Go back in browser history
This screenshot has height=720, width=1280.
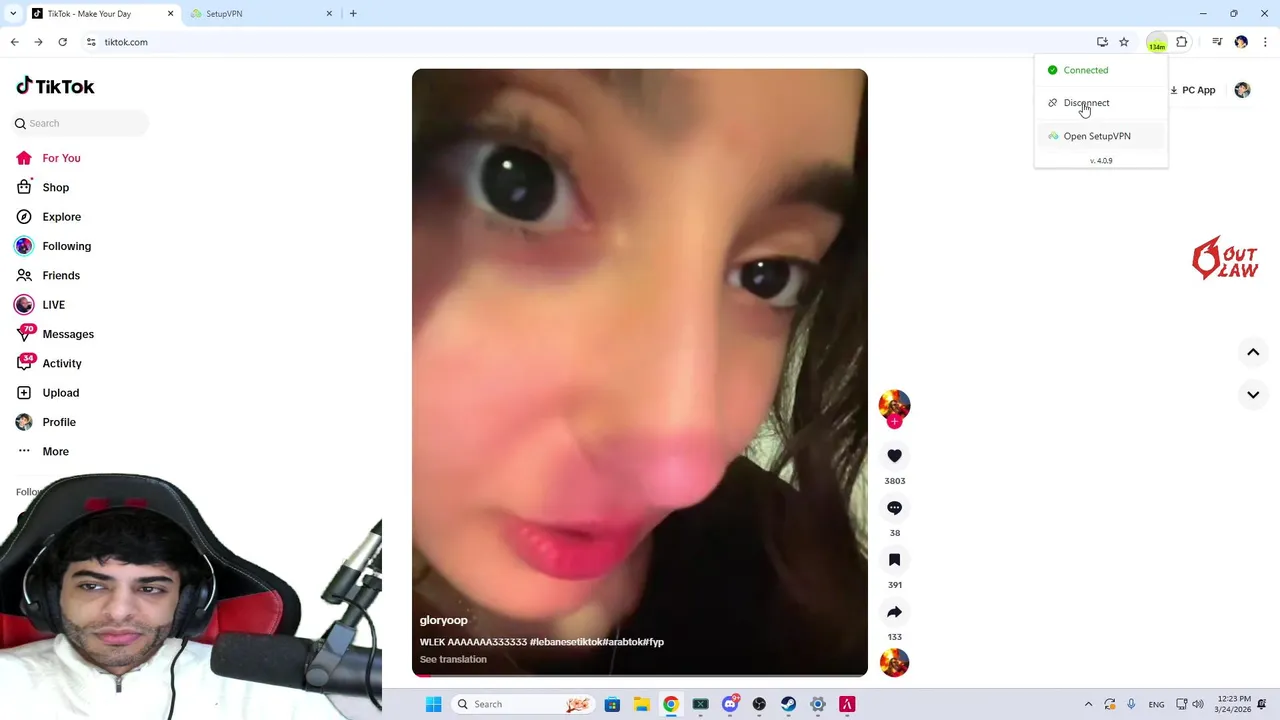coord(14,42)
